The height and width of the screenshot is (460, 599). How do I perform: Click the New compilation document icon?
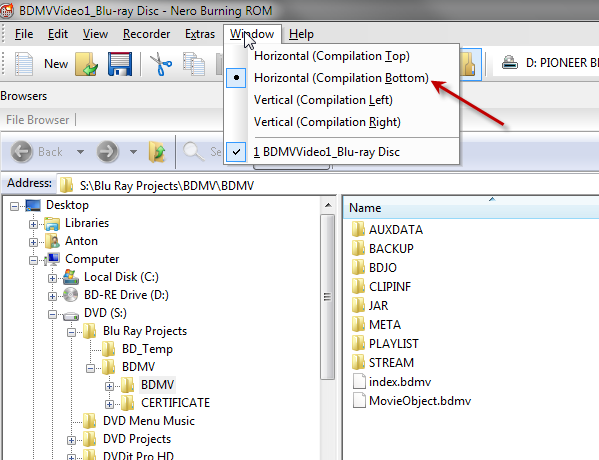(x=24, y=64)
